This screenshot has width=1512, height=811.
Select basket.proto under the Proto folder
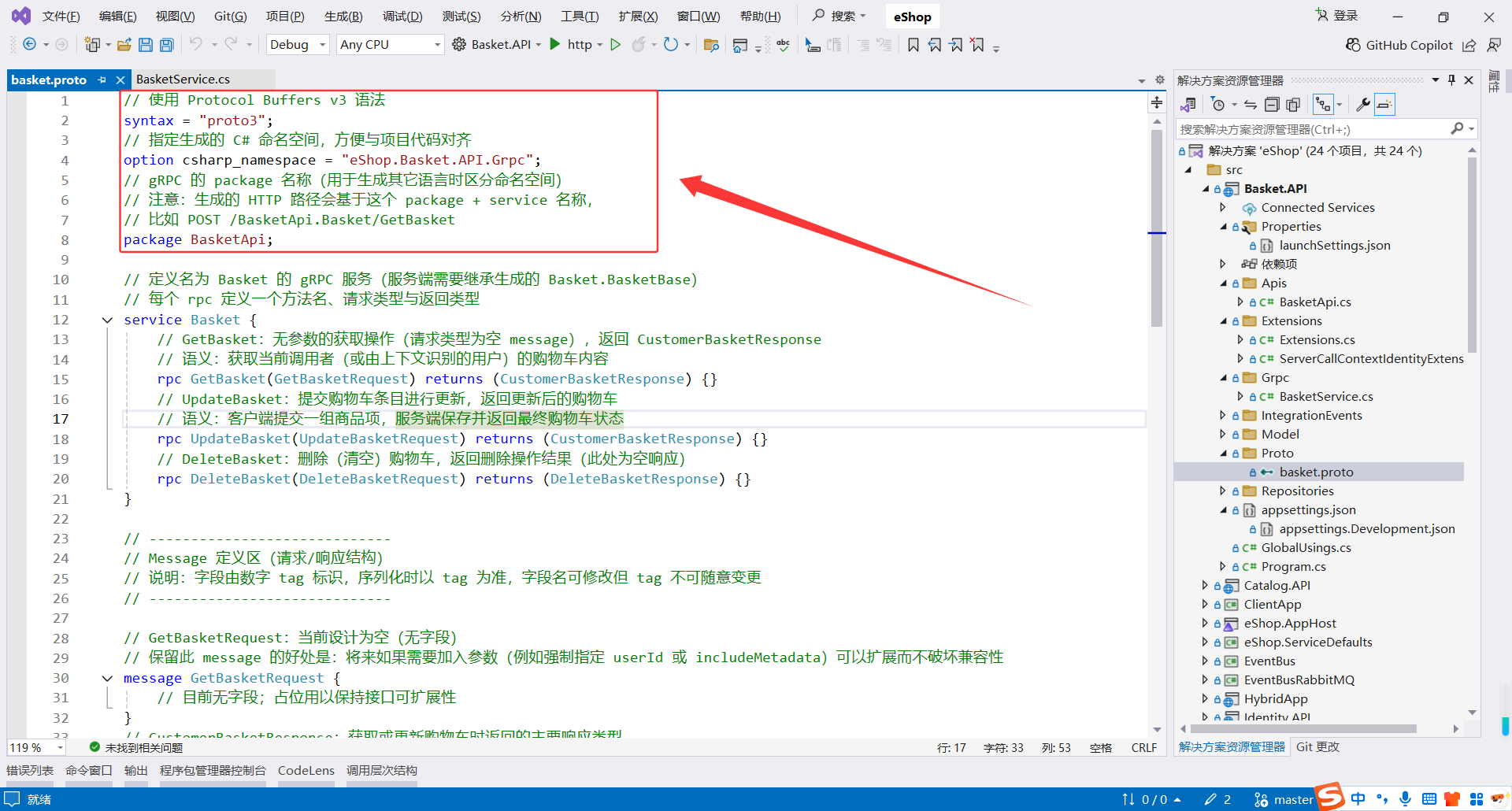1317,472
